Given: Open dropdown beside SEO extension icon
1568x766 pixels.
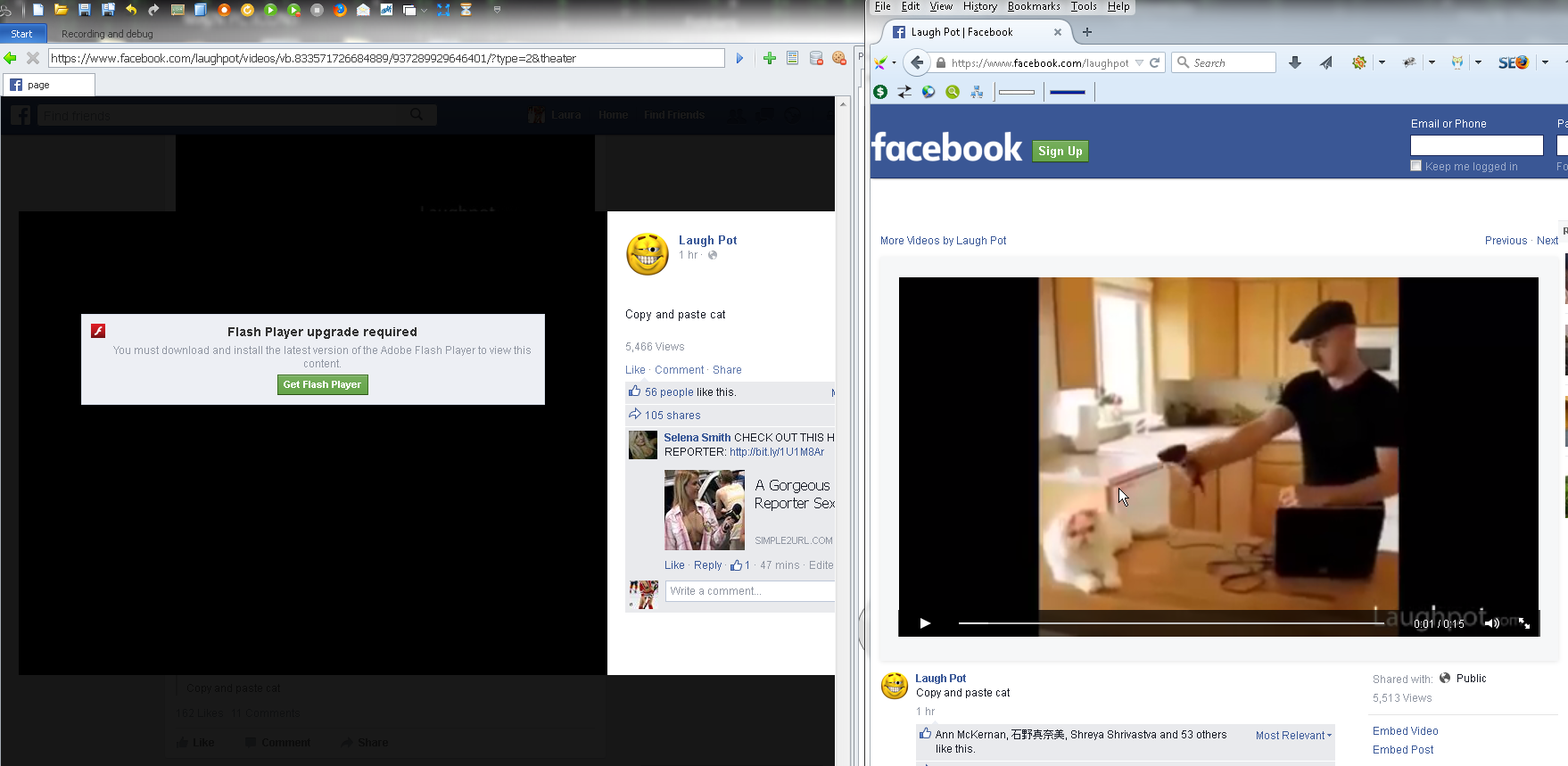Looking at the screenshot, I should click(x=1545, y=62).
